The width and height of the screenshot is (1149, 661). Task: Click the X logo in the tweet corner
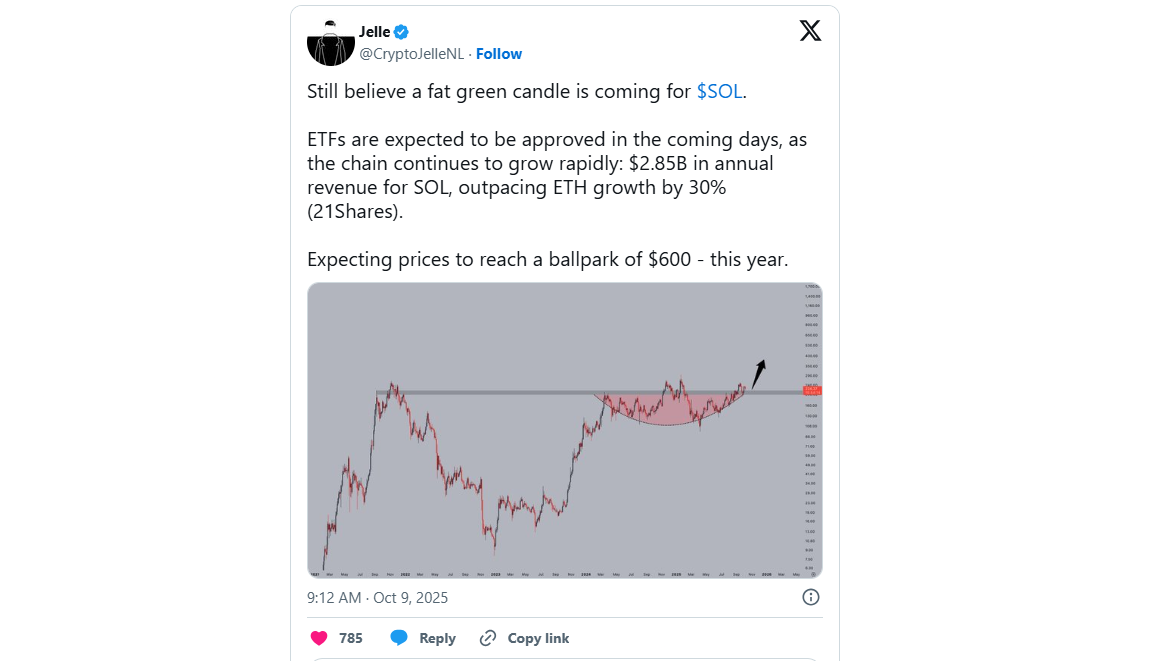pos(810,31)
